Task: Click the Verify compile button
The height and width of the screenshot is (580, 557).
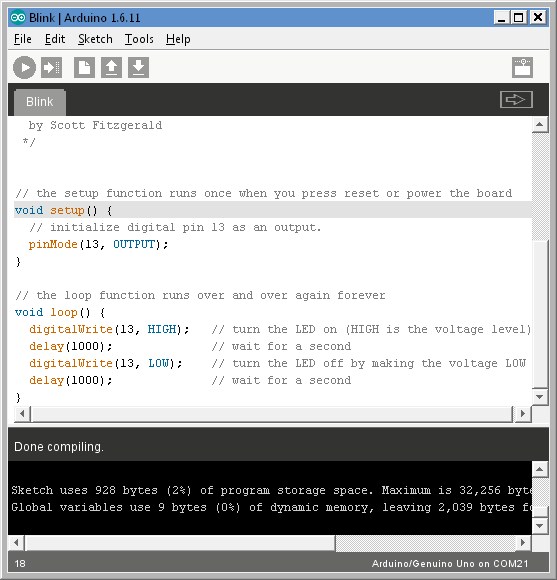Action: coord(24,68)
